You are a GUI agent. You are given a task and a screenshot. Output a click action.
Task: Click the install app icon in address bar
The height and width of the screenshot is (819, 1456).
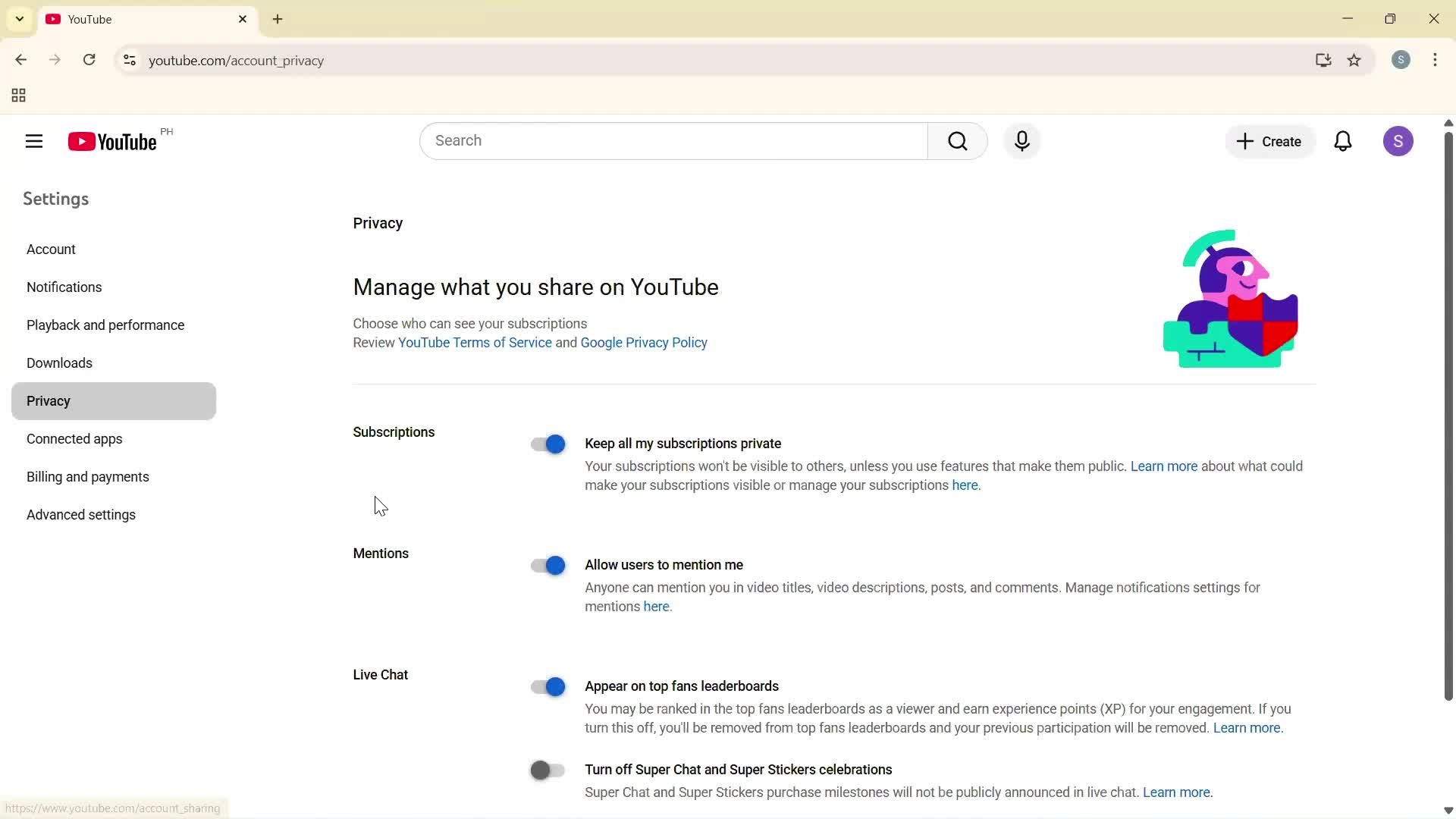(1323, 61)
